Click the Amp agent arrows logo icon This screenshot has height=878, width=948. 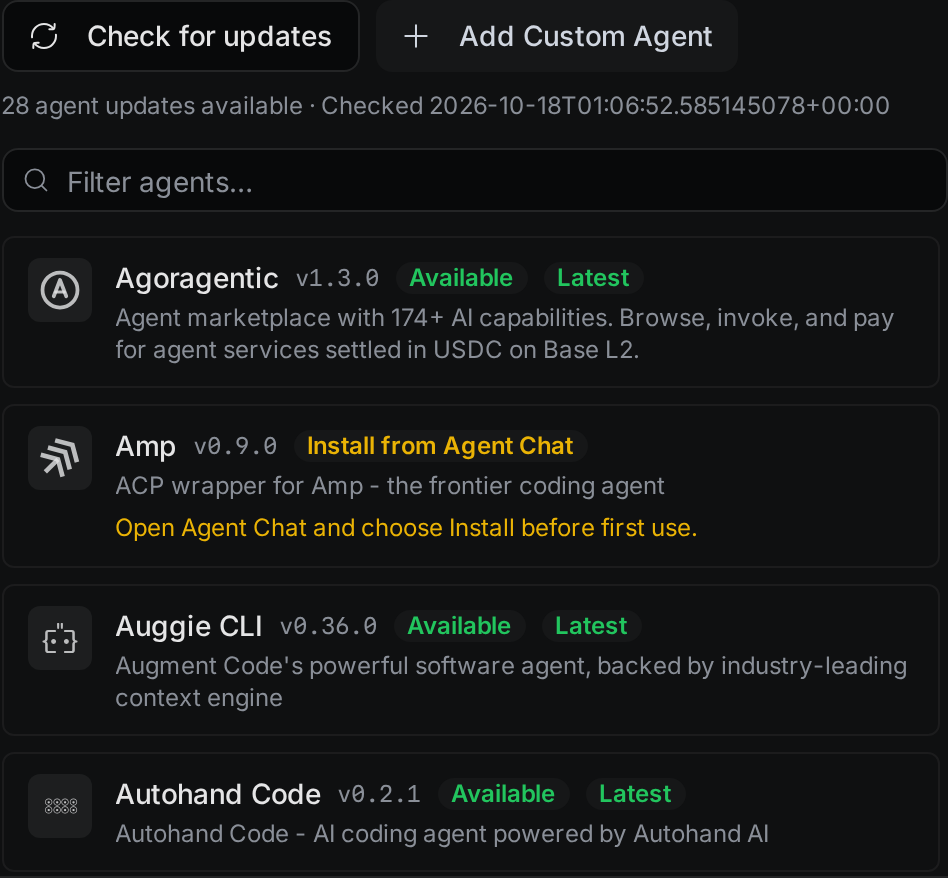click(x=60, y=458)
